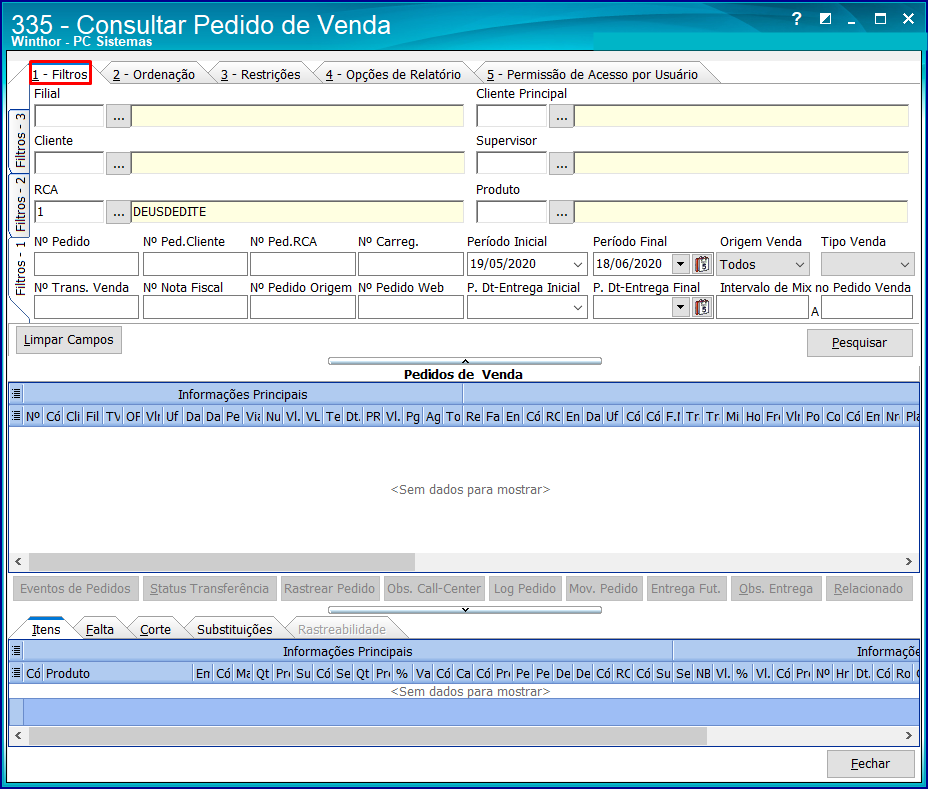Expand the P. Dt-Entrega Inicial dropdown
928x789 pixels.
click(x=578, y=307)
